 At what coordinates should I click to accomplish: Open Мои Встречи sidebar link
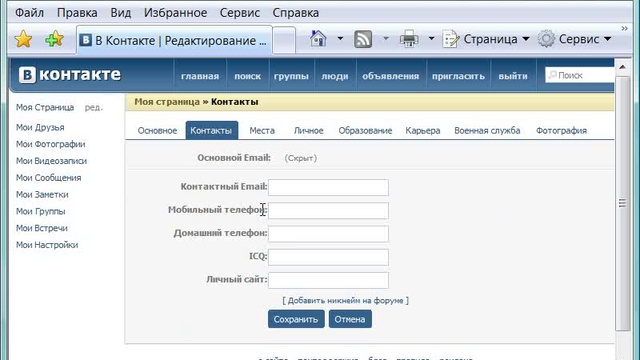point(42,228)
